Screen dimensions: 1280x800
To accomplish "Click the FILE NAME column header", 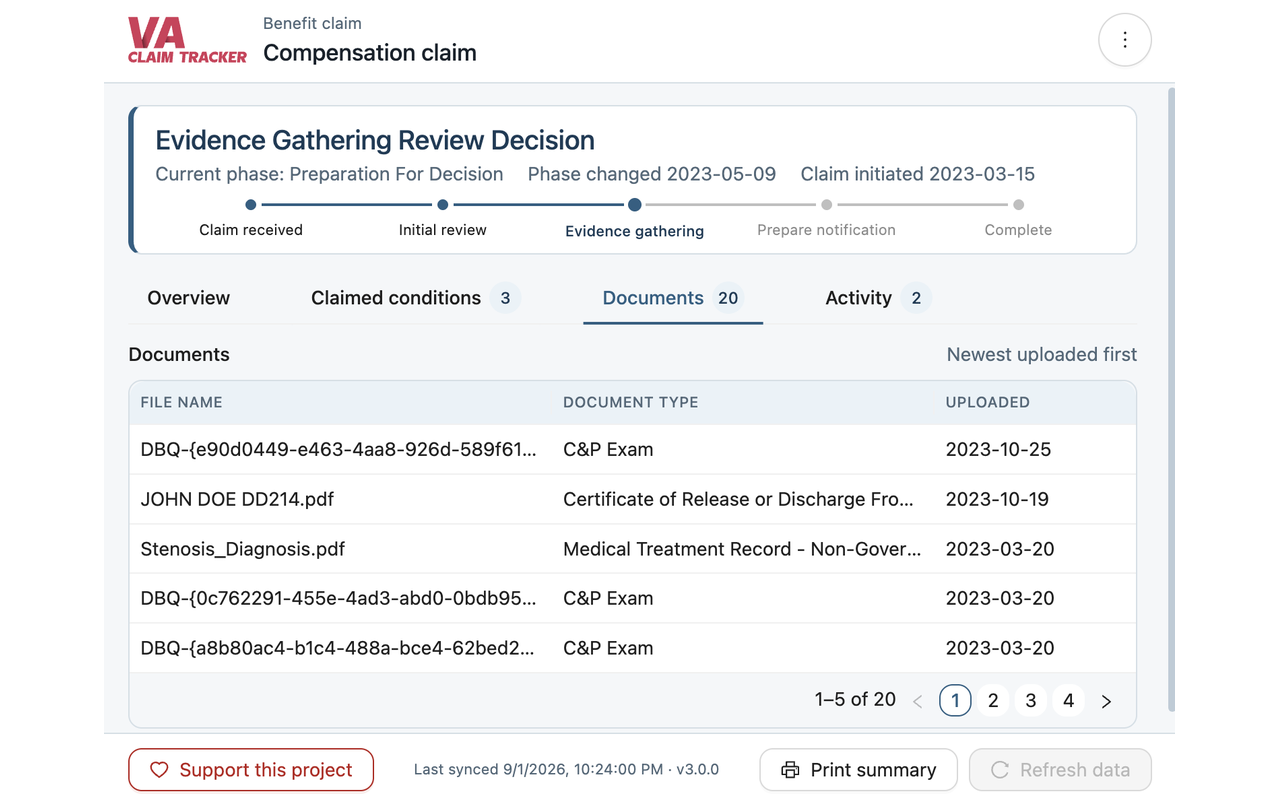I will point(182,402).
